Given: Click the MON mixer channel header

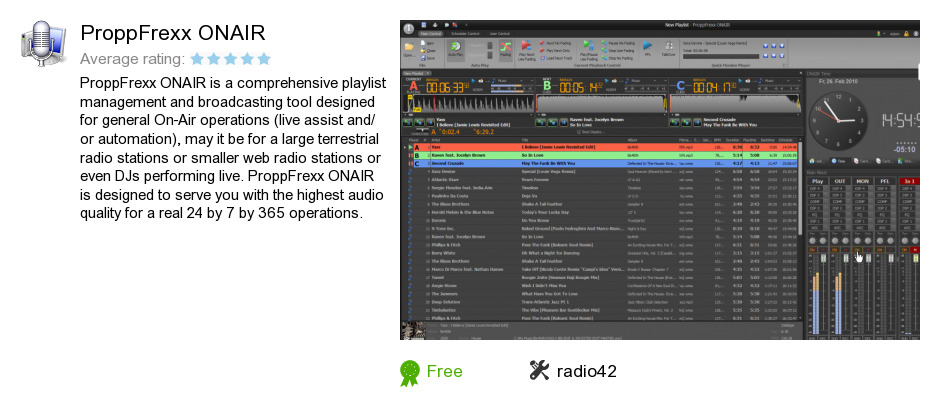Looking at the screenshot, I should click(862, 181).
